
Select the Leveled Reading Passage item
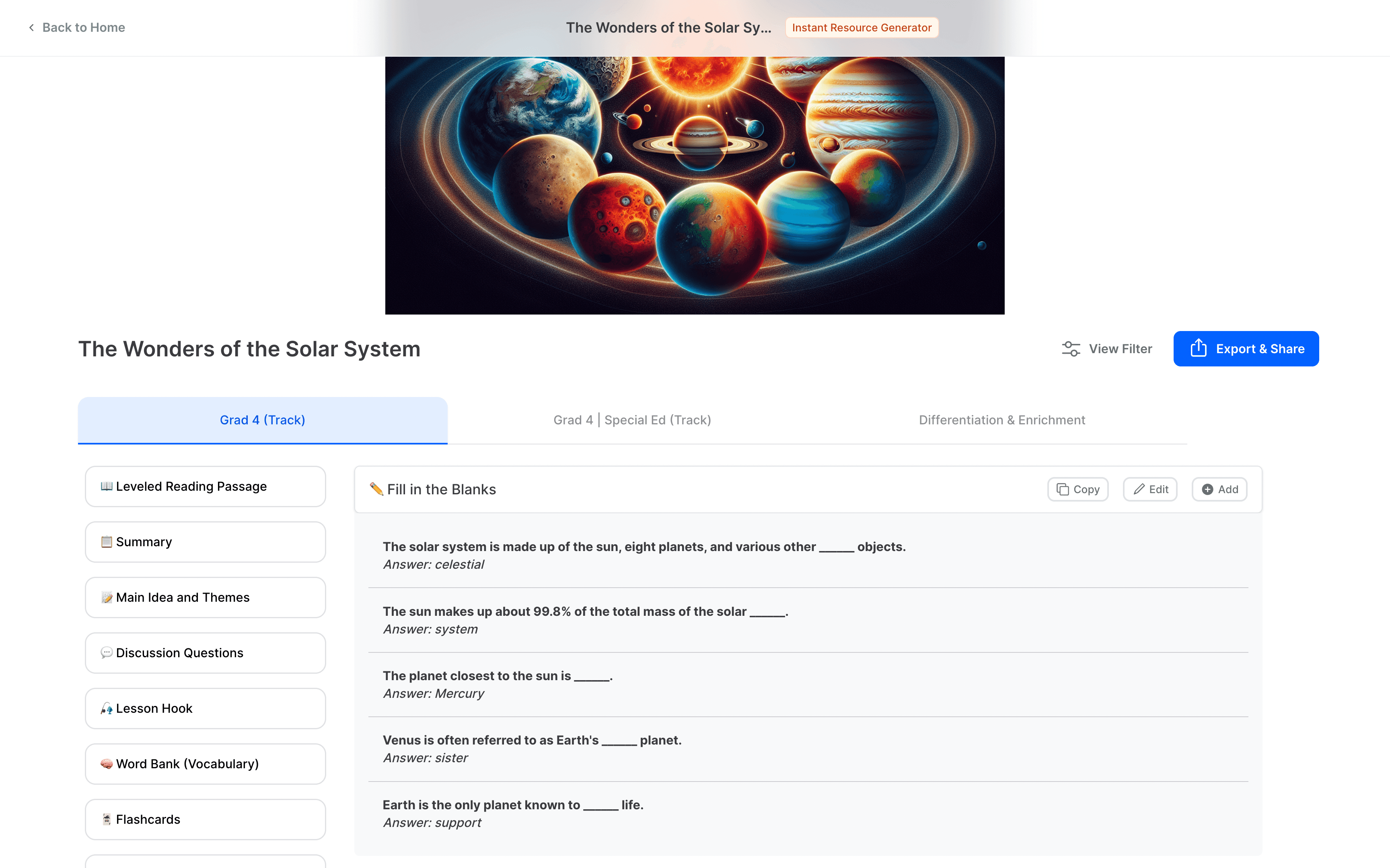coord(205,486)
